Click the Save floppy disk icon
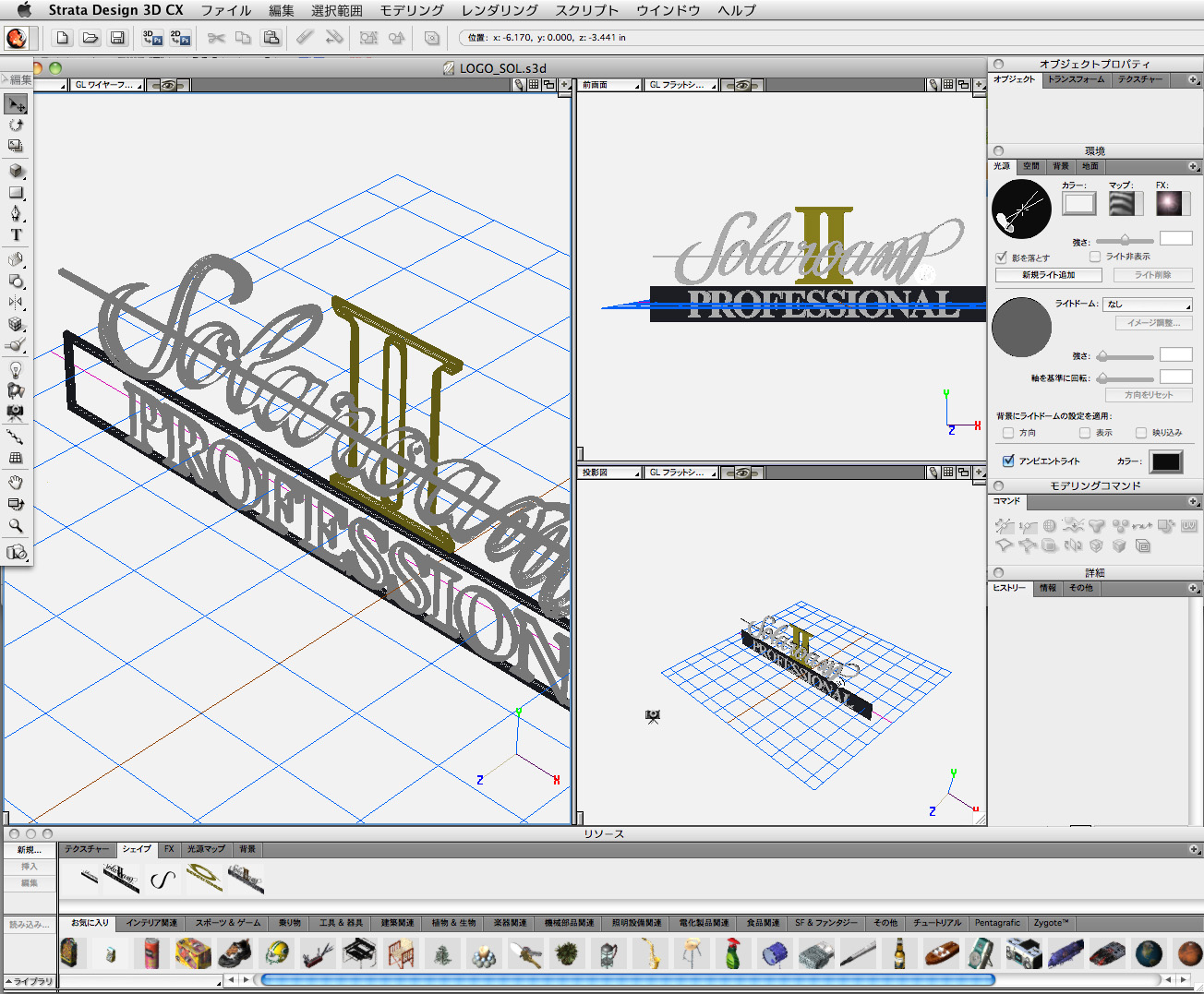 pos(117,38)
